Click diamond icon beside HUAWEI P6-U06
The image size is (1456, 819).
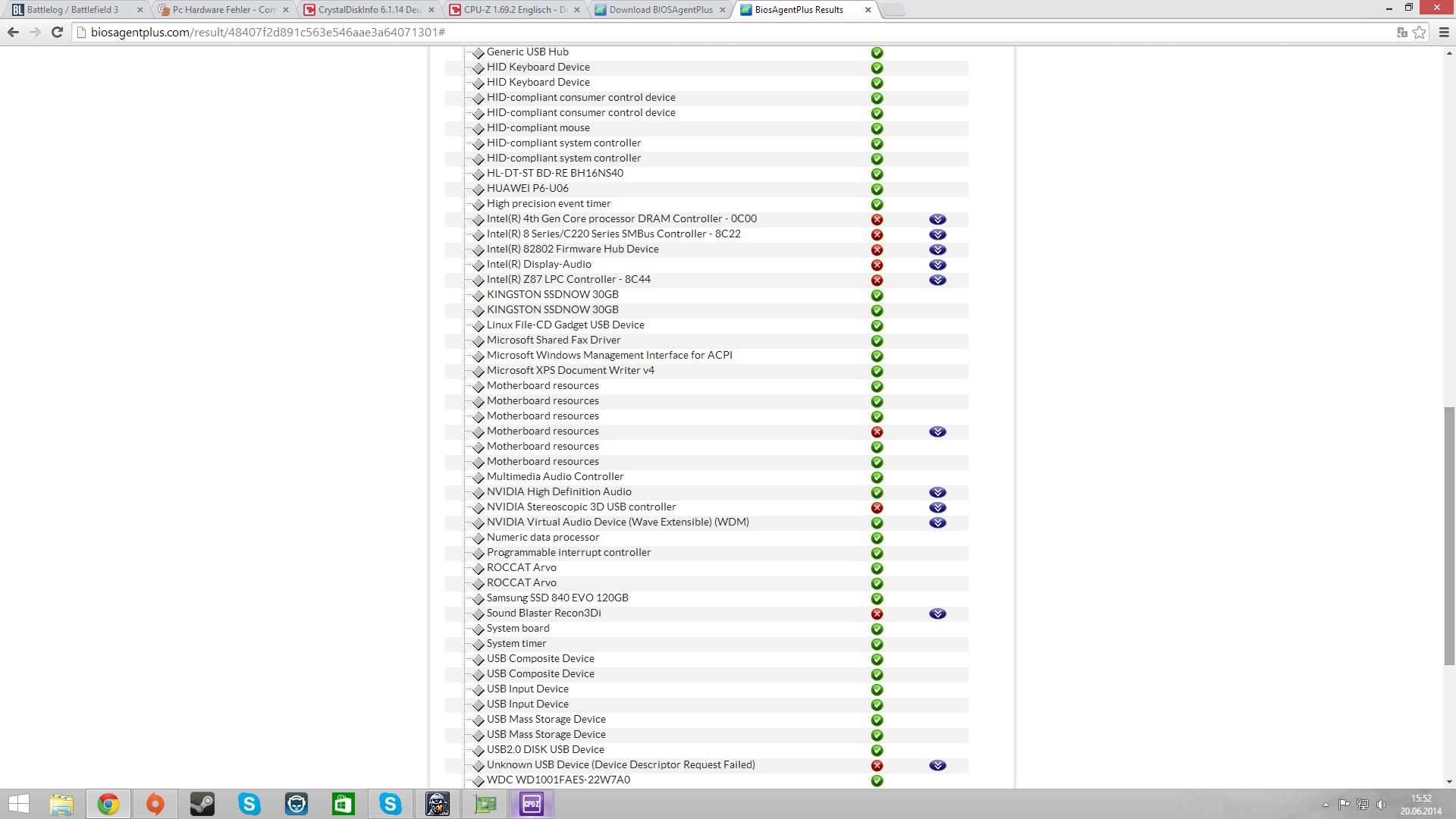pos(478,190)
